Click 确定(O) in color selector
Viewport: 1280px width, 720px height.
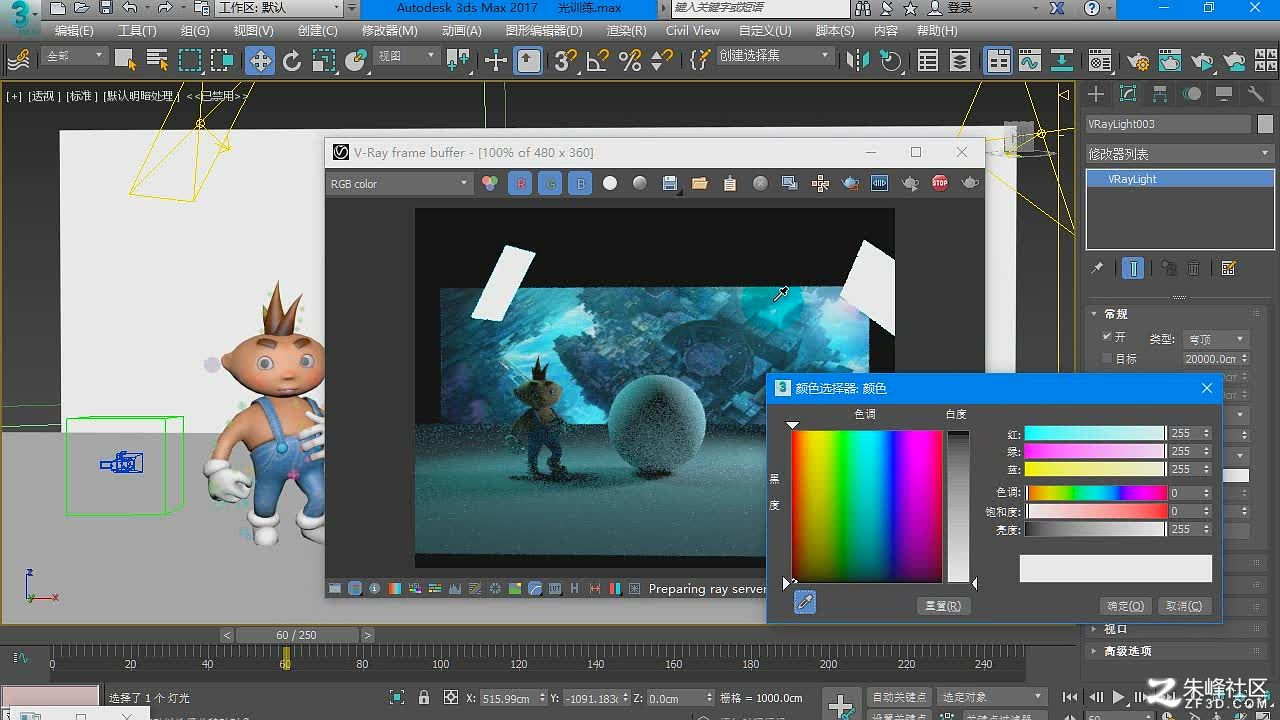tap(1125, 606)
